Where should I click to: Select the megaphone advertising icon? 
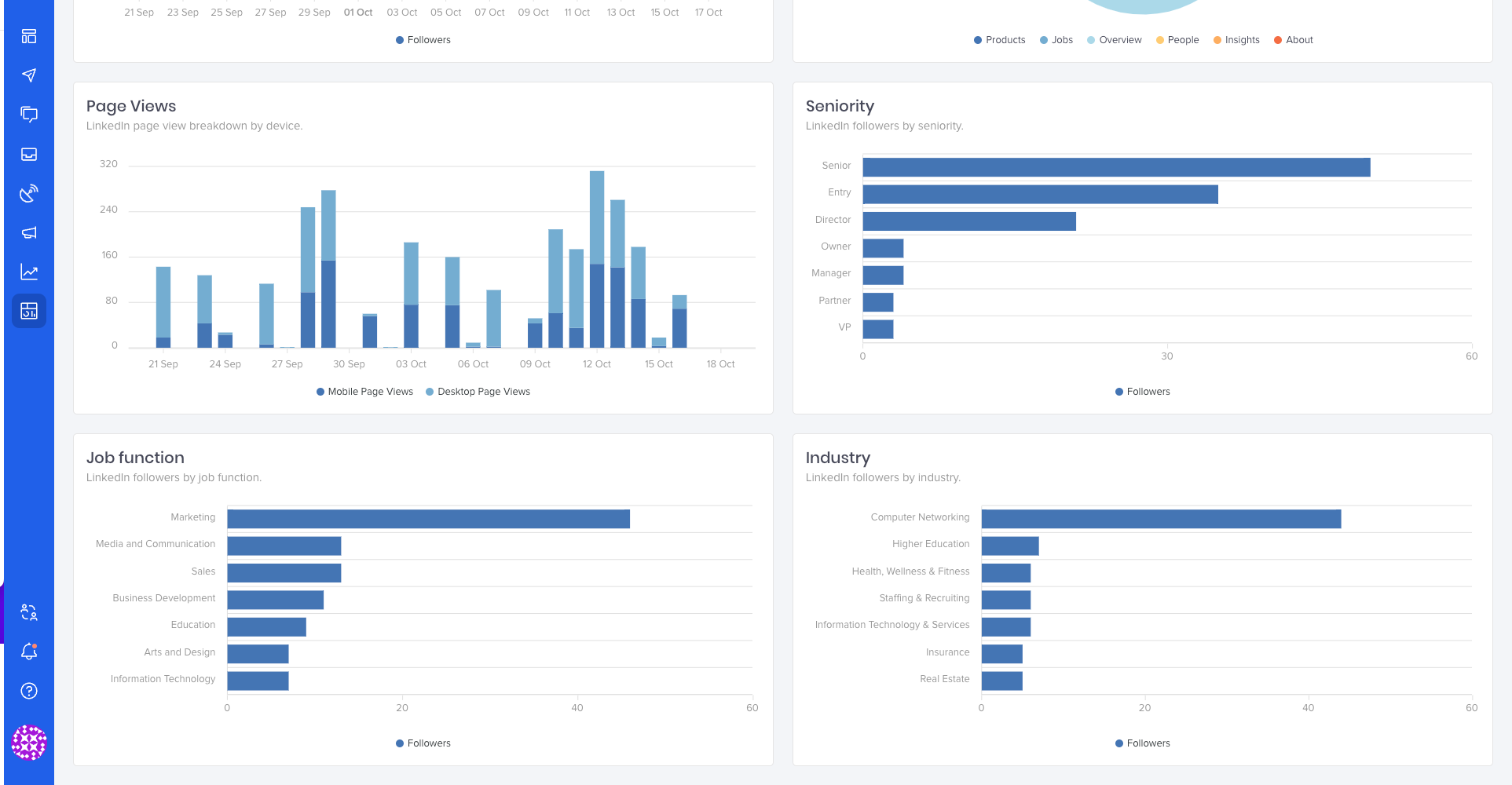click(28, 232)
